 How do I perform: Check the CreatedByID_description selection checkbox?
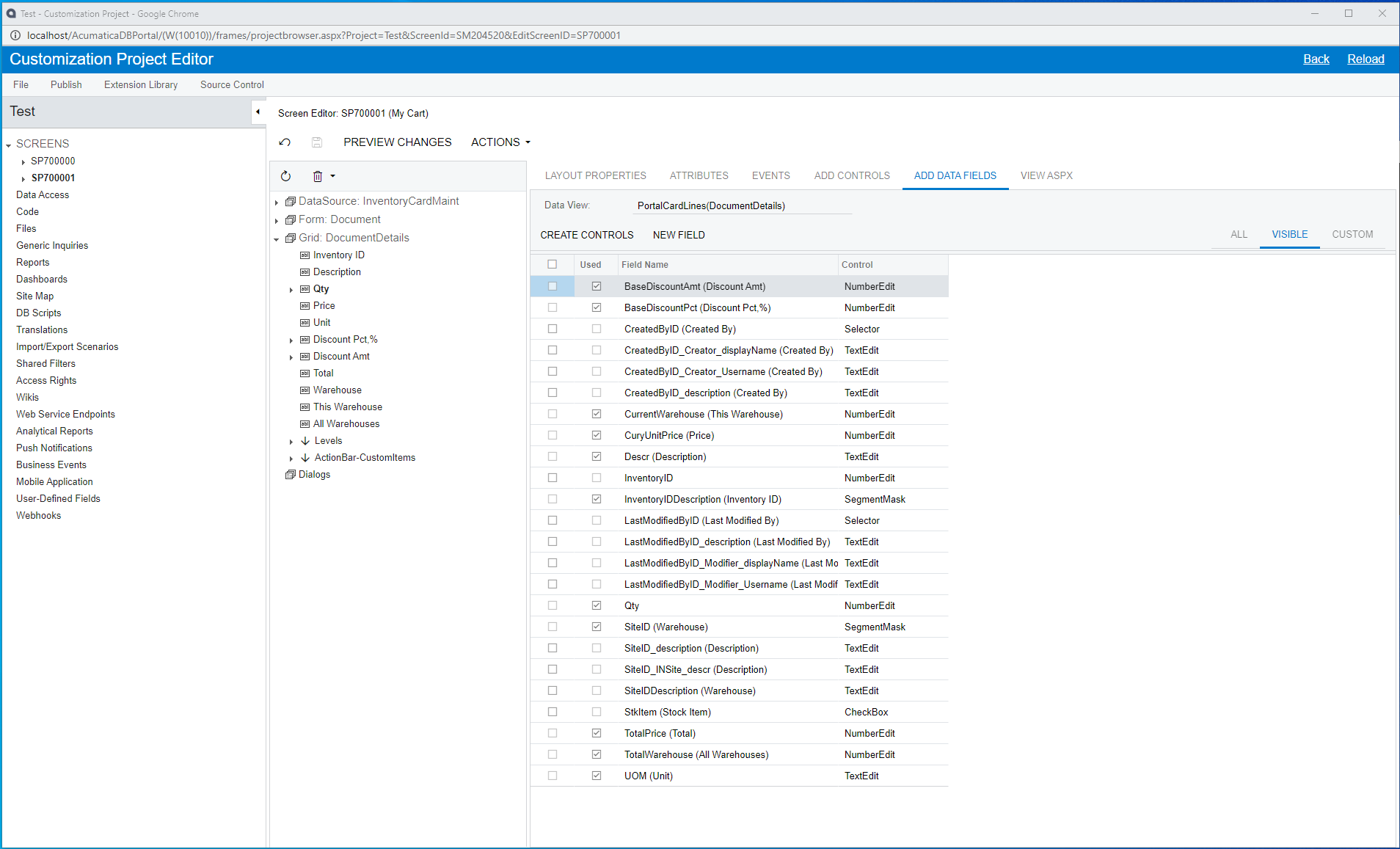(553, 393)
